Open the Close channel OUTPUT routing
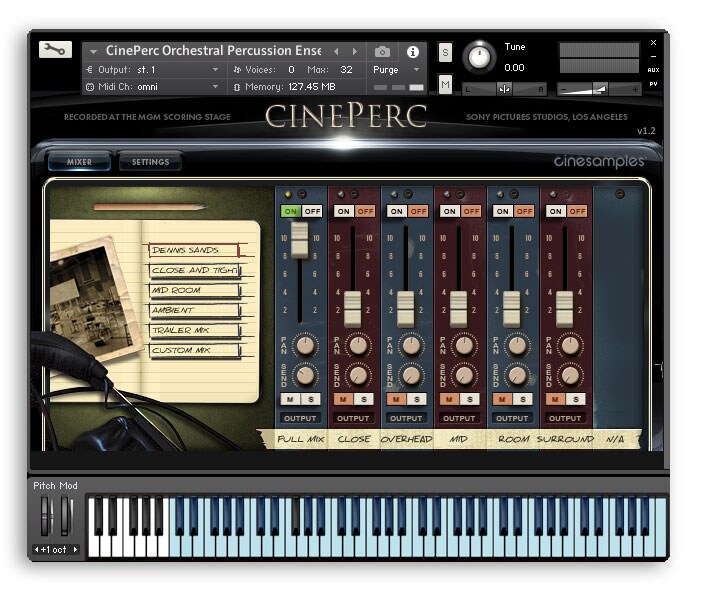This screenshot has height=589, width=711. tap(353, 418)
